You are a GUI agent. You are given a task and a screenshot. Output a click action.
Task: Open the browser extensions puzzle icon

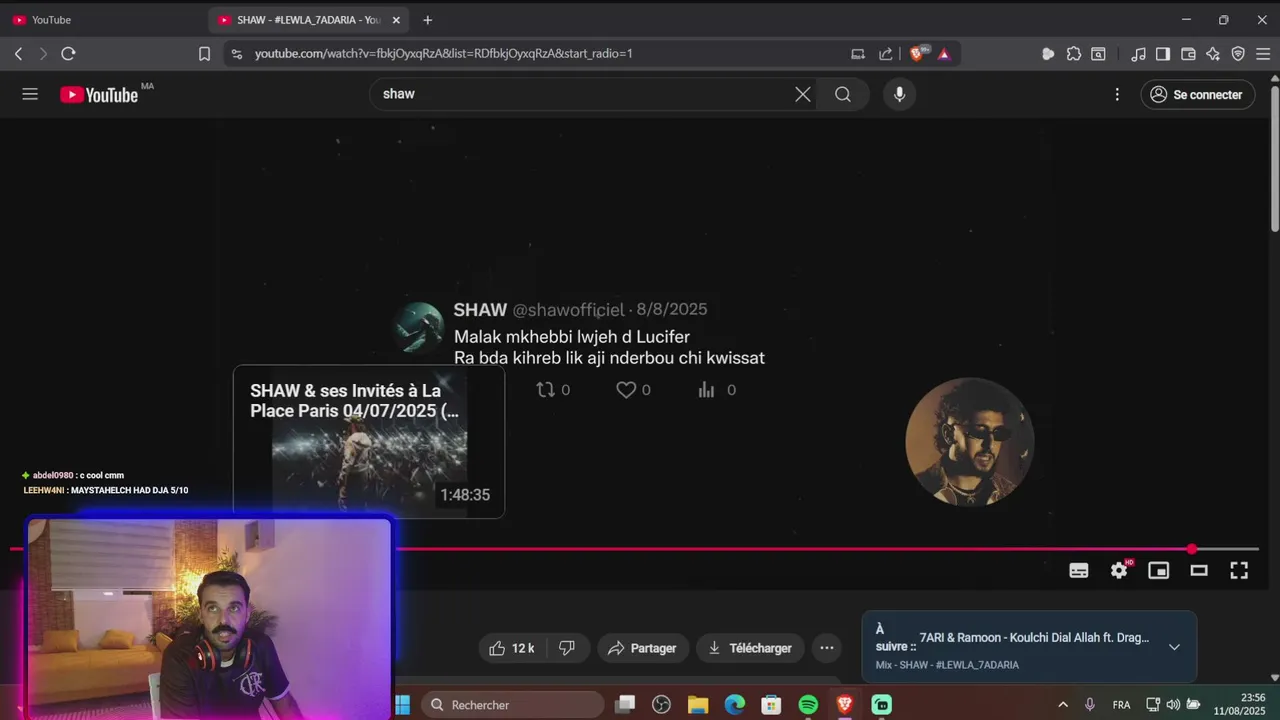point(1074,54)
